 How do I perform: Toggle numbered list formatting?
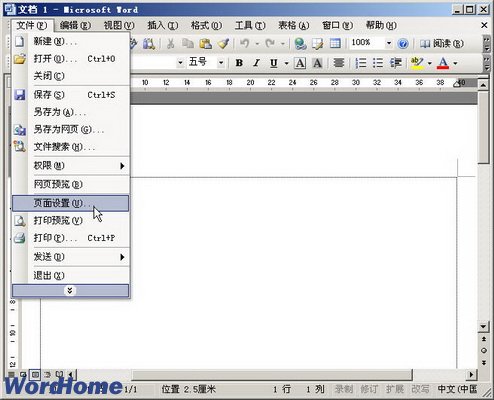point(361,63)
